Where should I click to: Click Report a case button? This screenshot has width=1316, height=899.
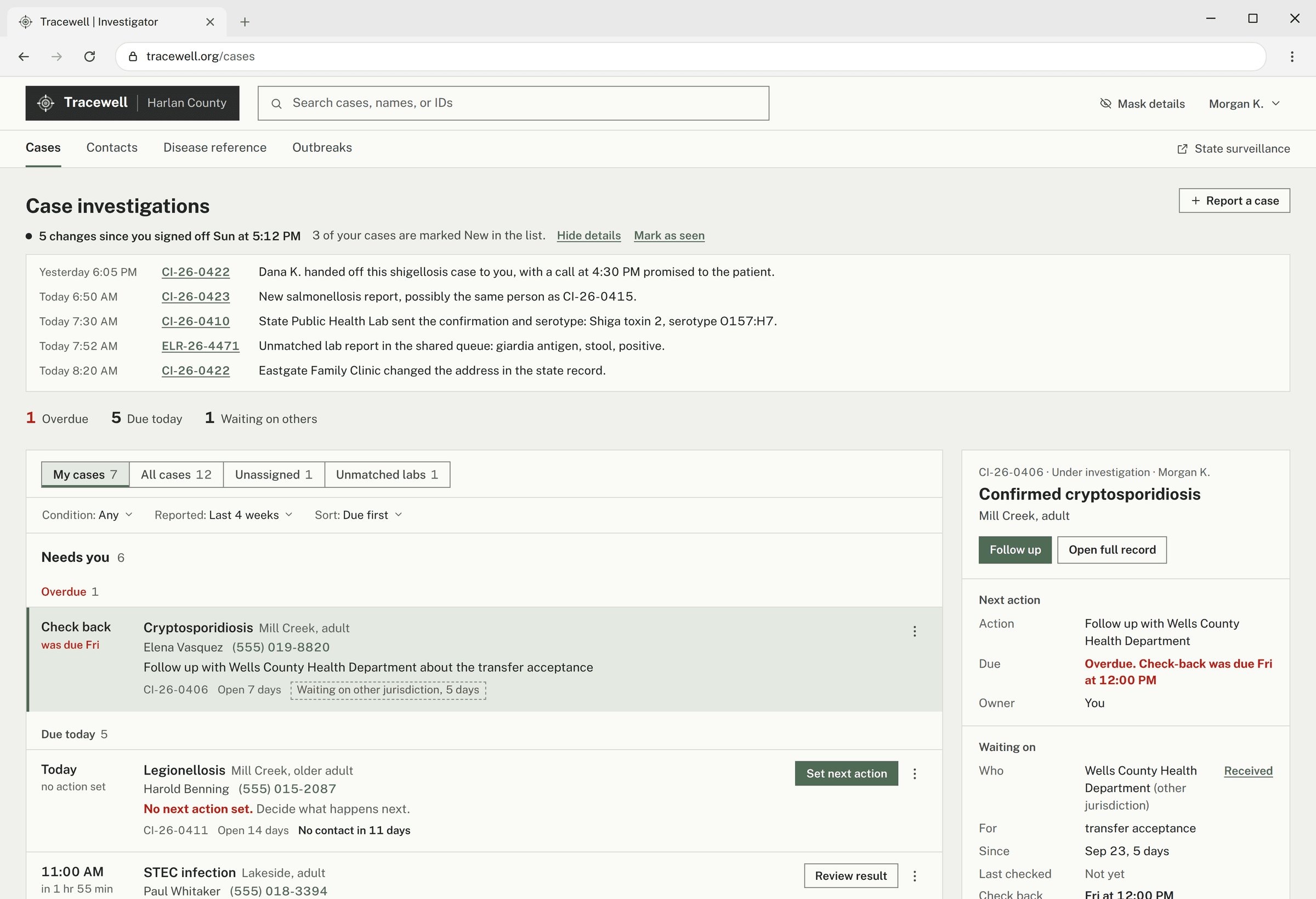(x=1234, y=201)
